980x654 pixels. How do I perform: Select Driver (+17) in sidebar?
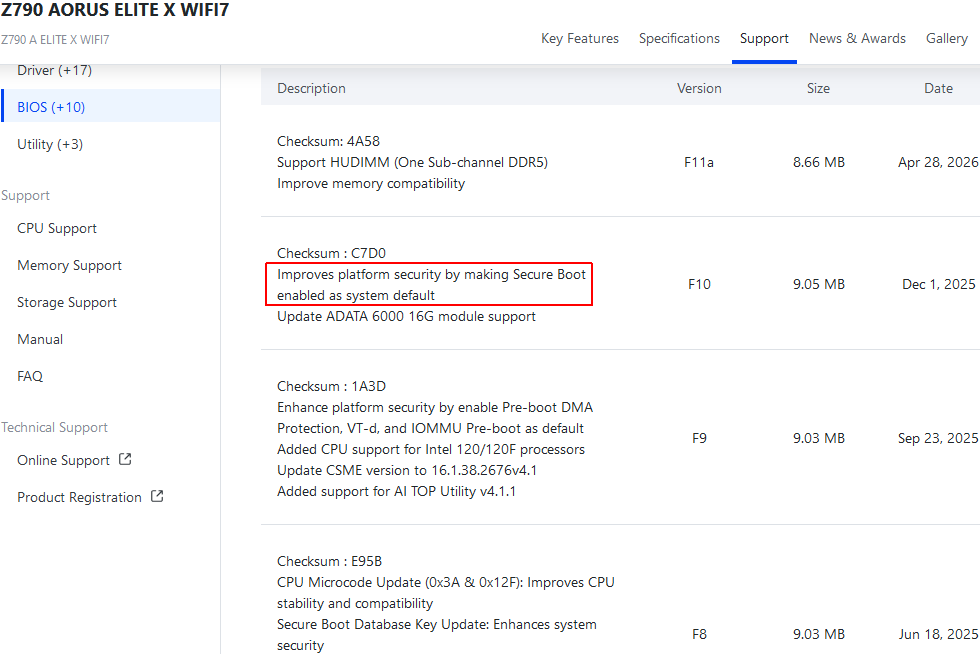tap(54, 70)
